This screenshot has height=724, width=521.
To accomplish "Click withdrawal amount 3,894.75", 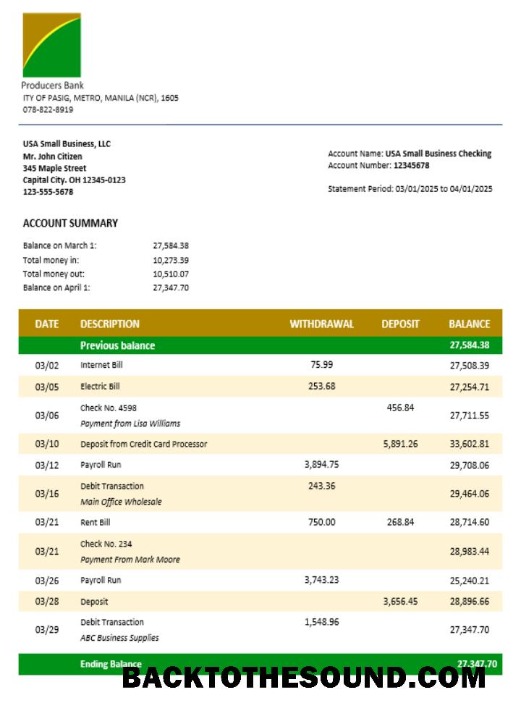I will pyautogui.click(x=321, y=465).
